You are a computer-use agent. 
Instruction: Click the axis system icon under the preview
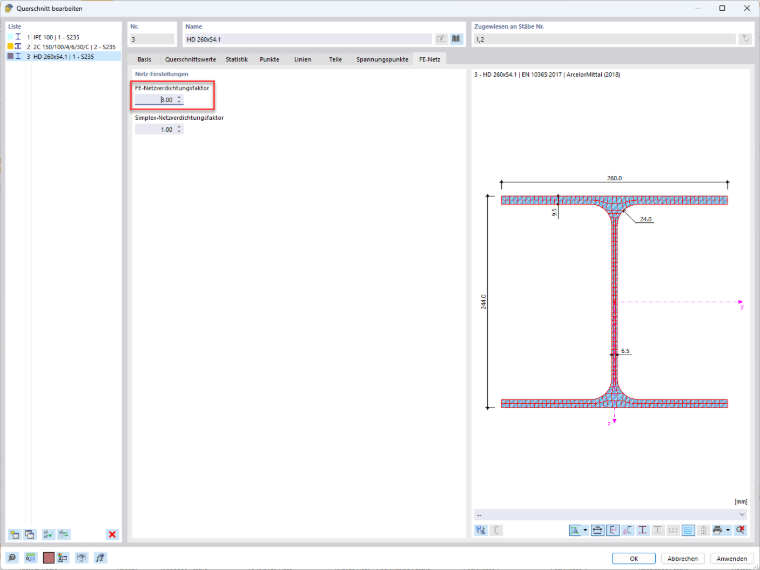[x=481, y=530]
